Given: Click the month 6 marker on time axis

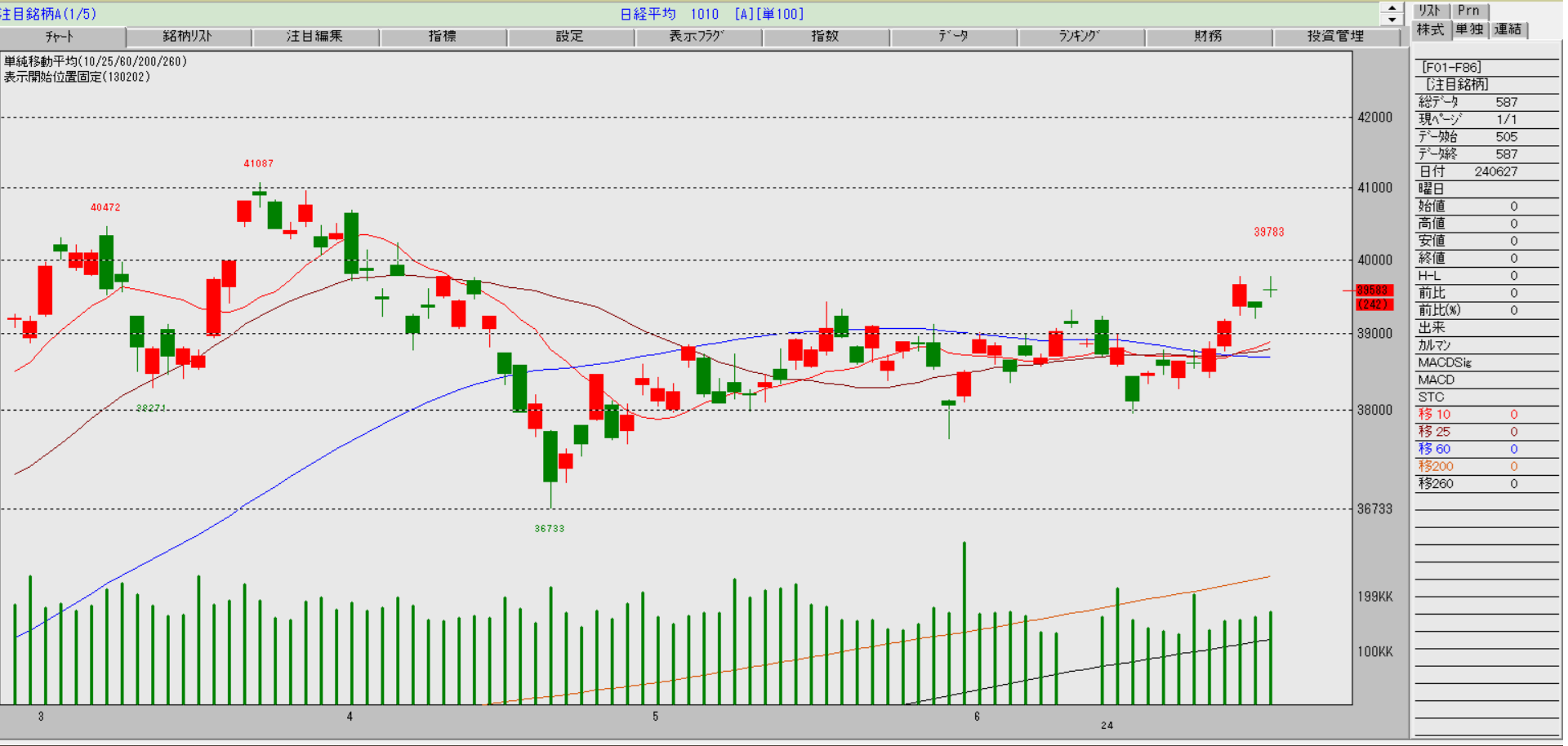Looking at the screenshot, I should (977, 716).
